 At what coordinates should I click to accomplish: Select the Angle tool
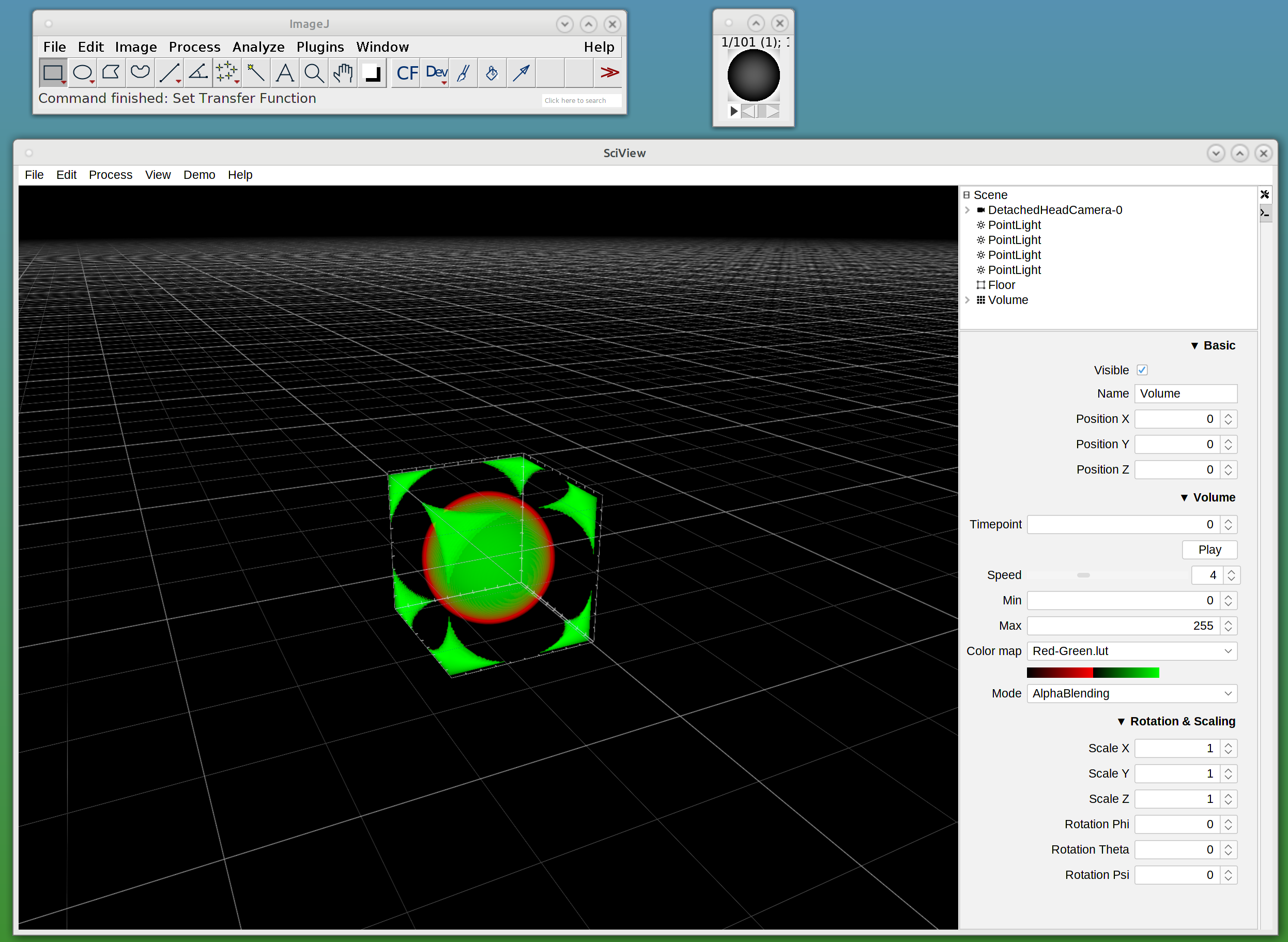pyautogui.click(x=198, y=73)
